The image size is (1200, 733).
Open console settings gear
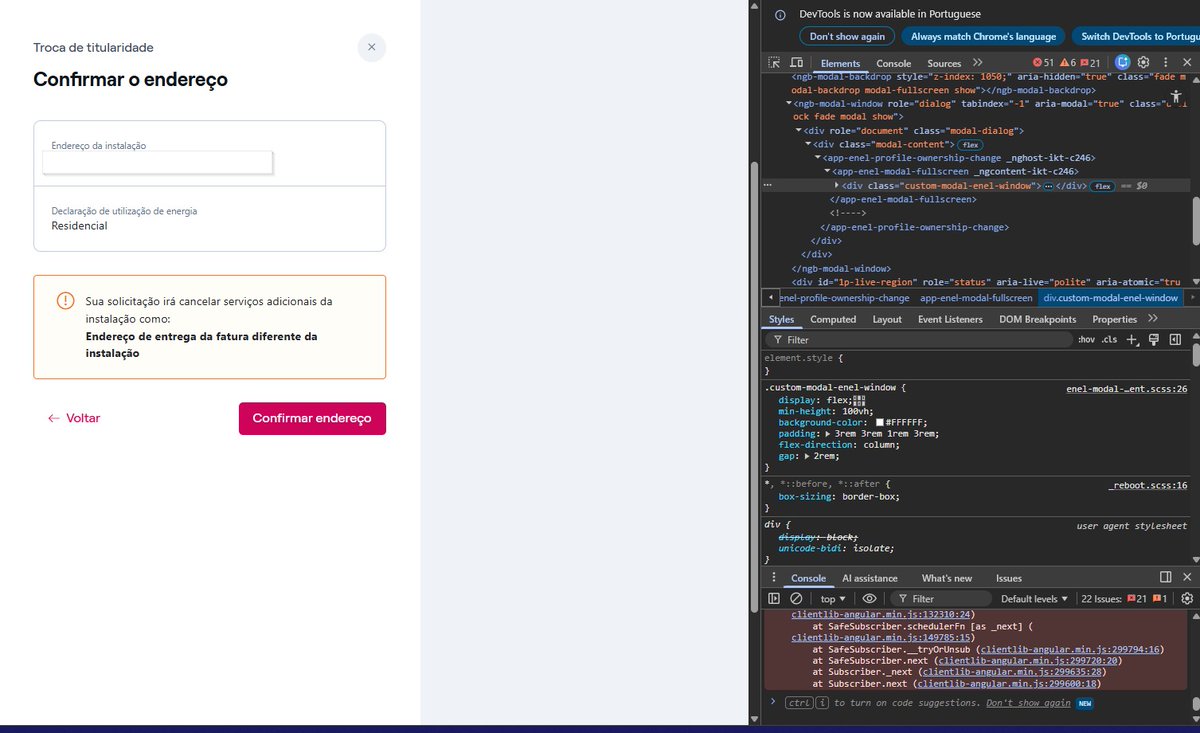point(1187,599)
